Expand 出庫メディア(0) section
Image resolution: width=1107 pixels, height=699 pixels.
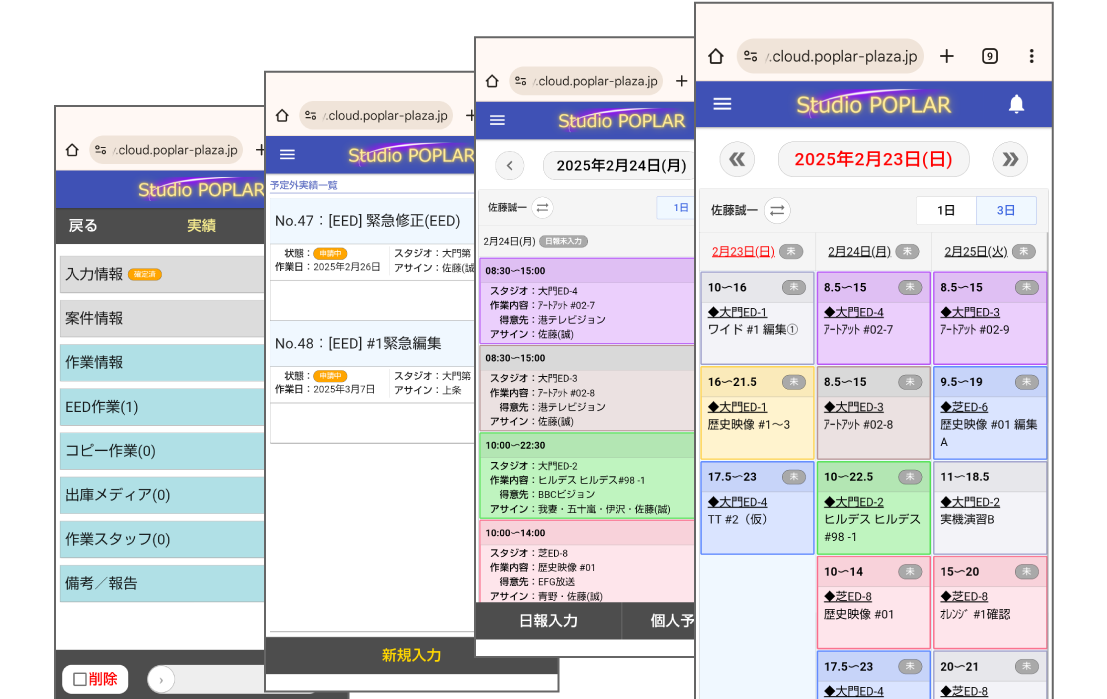click(162, 495)
